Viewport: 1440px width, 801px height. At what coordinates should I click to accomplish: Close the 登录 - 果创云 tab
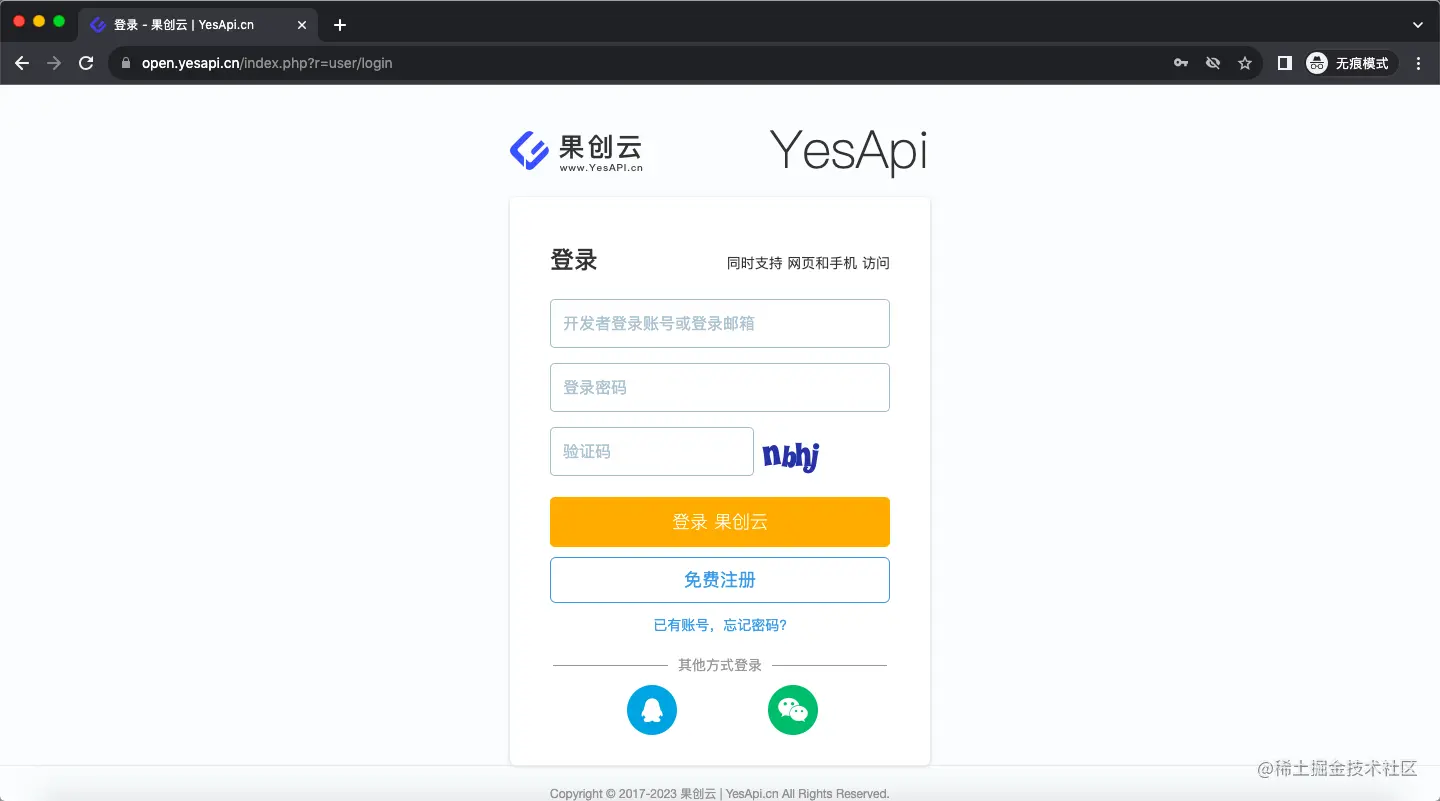[302, 25]
